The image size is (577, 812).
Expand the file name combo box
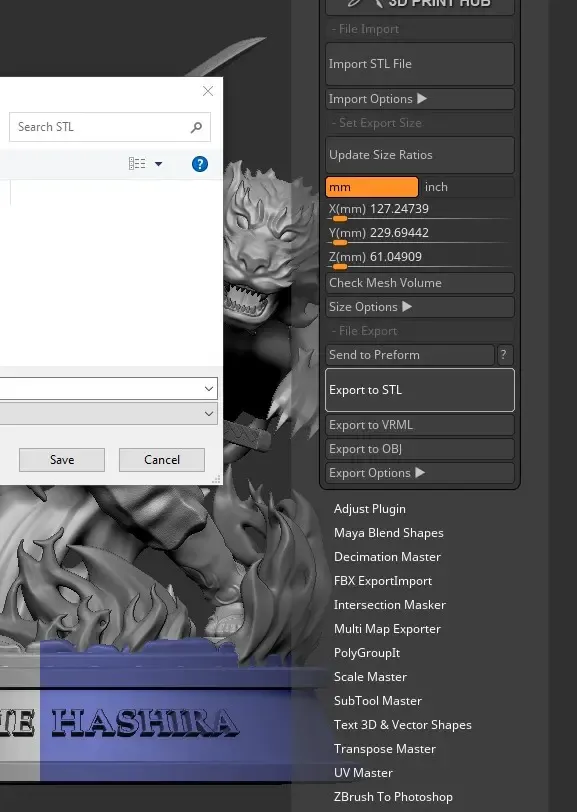209,388
